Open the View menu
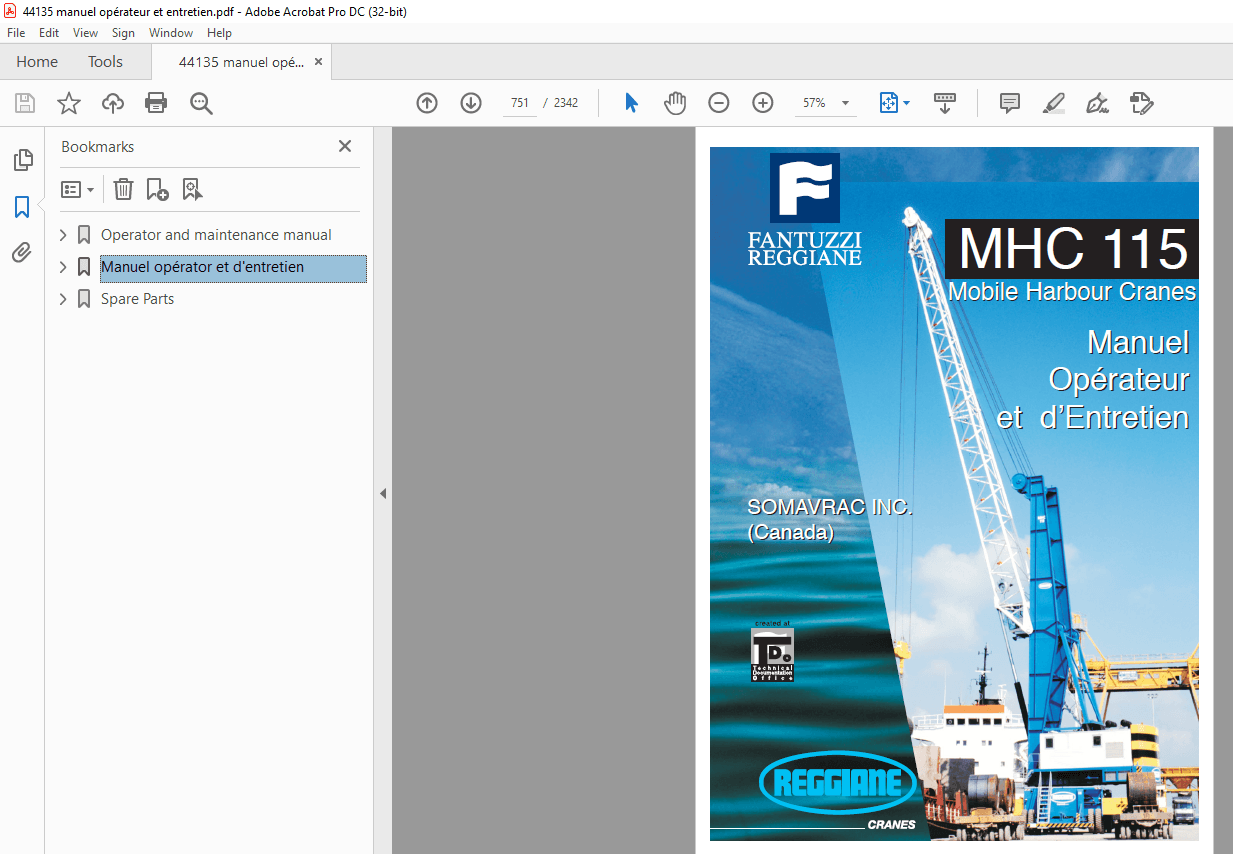The image size is (1233, 854). point(85,32)
